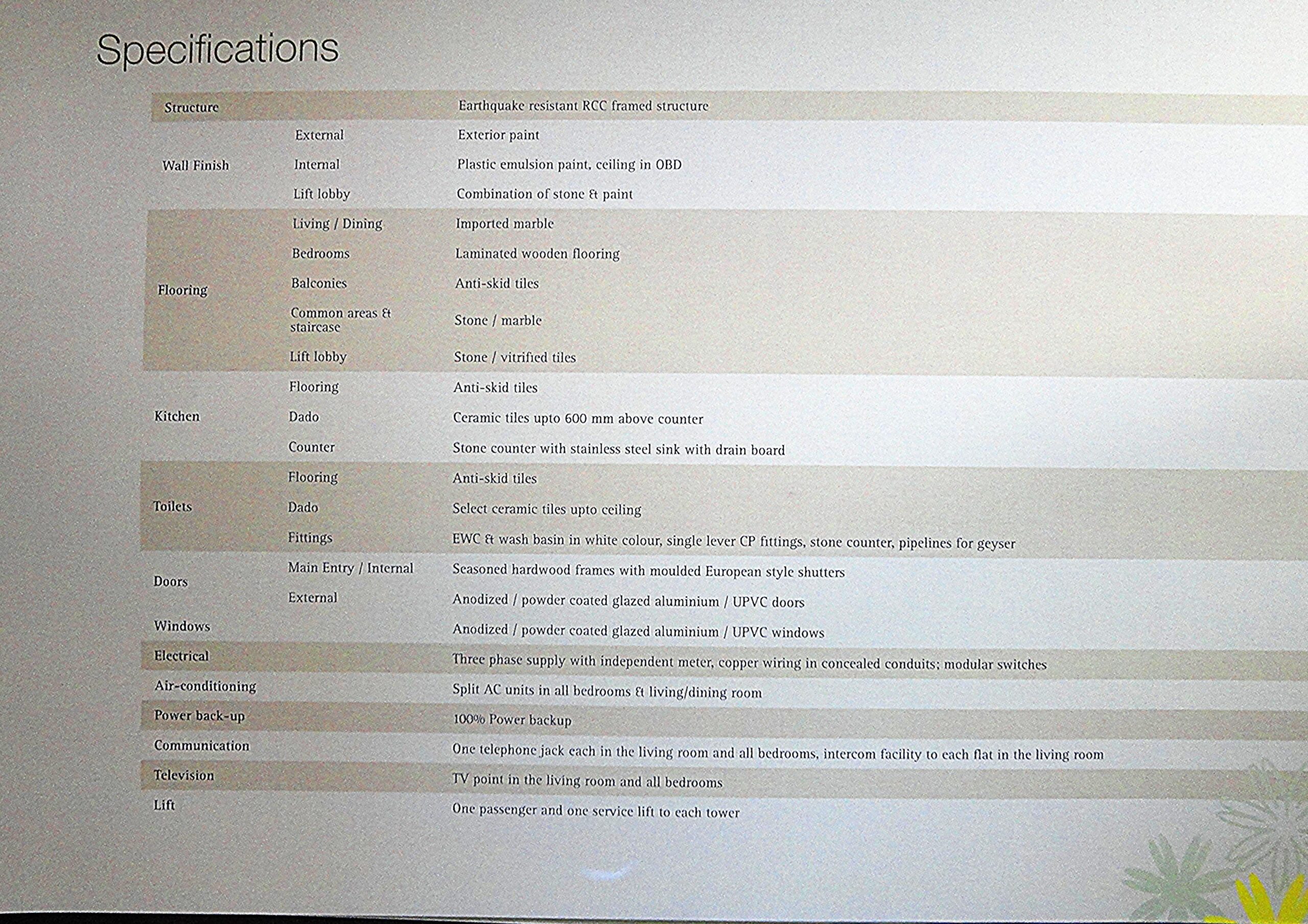This screenshot has height=924, width=1308.
Task: Select the Flooring category label
Action: point(182,290)
